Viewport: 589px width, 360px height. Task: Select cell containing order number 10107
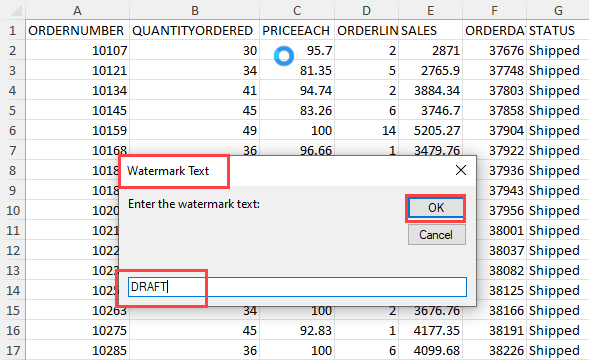pyautogui.click(x=77, y=50)
